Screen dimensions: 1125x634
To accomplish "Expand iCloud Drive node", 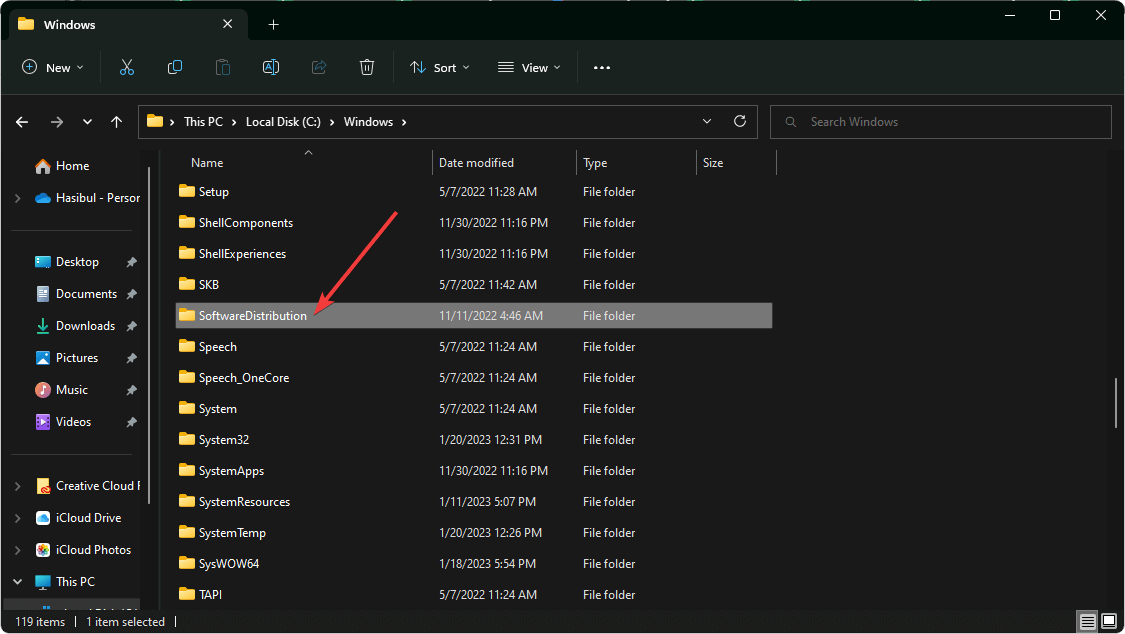I will (18, 518).
